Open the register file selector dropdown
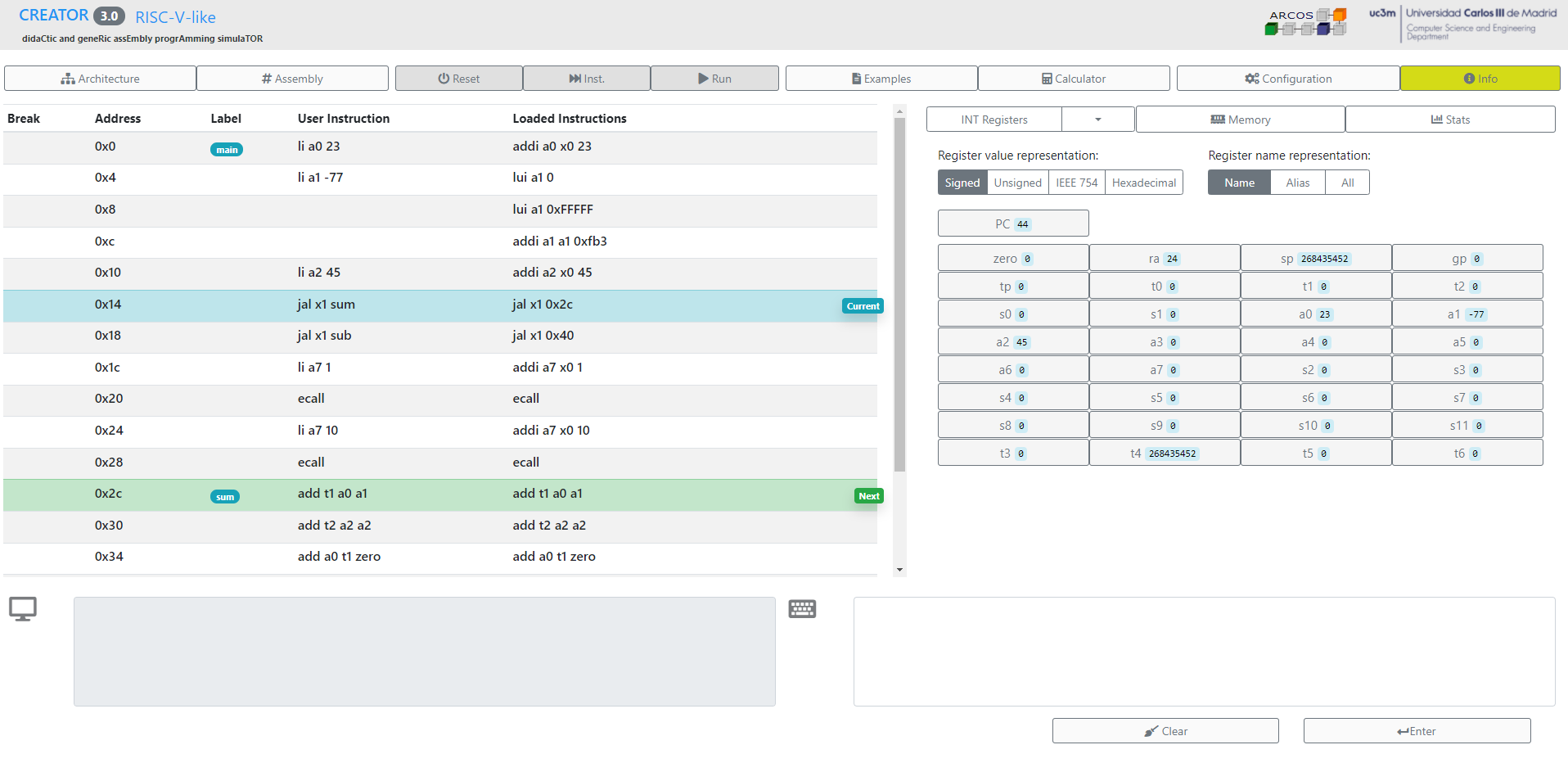Image resolution: width=1568 pixels, height=772 pixels. coord(1097,119)
